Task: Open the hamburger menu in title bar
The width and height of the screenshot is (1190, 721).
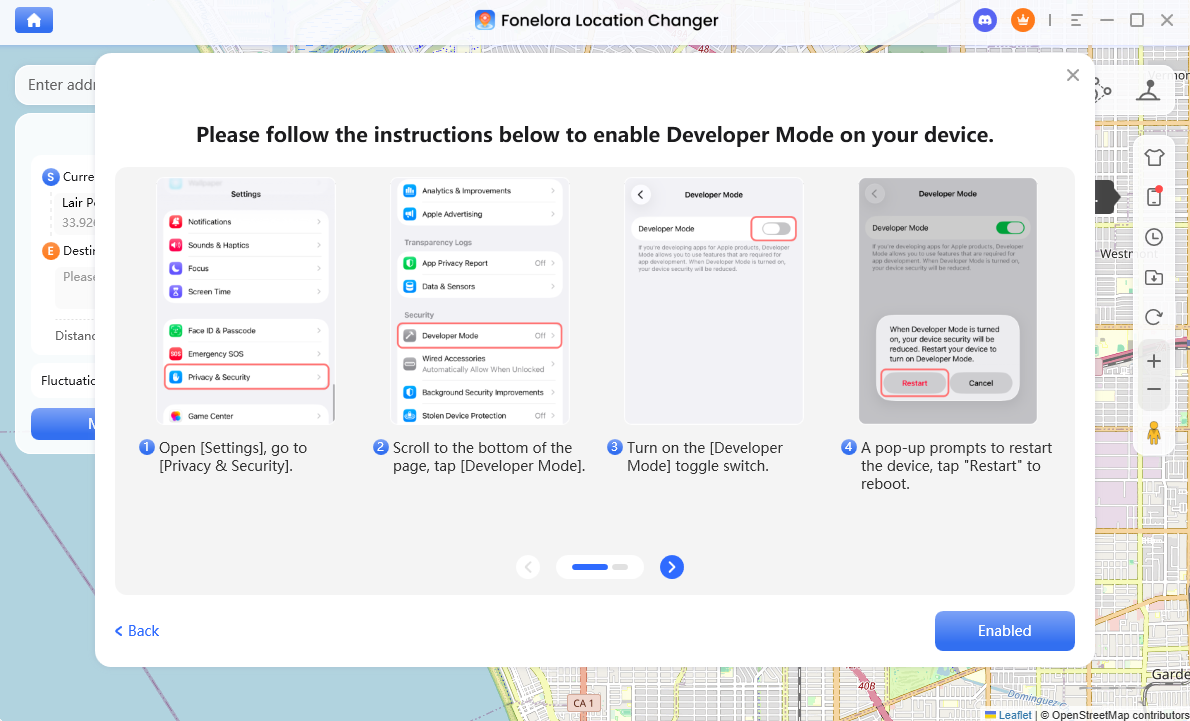Action: click(1076, 20)
